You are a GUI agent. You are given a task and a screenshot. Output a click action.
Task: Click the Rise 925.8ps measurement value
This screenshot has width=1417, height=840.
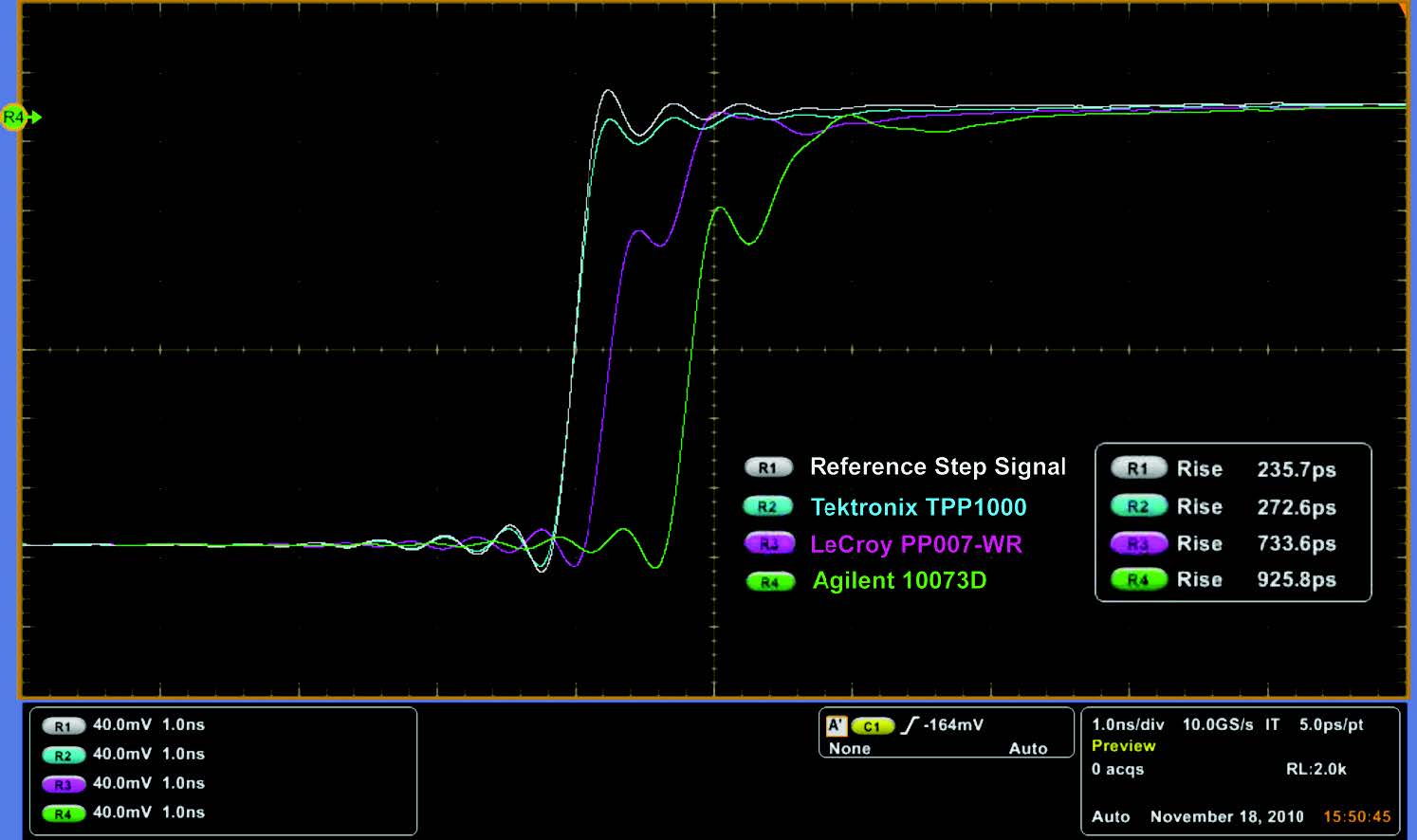[1296, 579]
